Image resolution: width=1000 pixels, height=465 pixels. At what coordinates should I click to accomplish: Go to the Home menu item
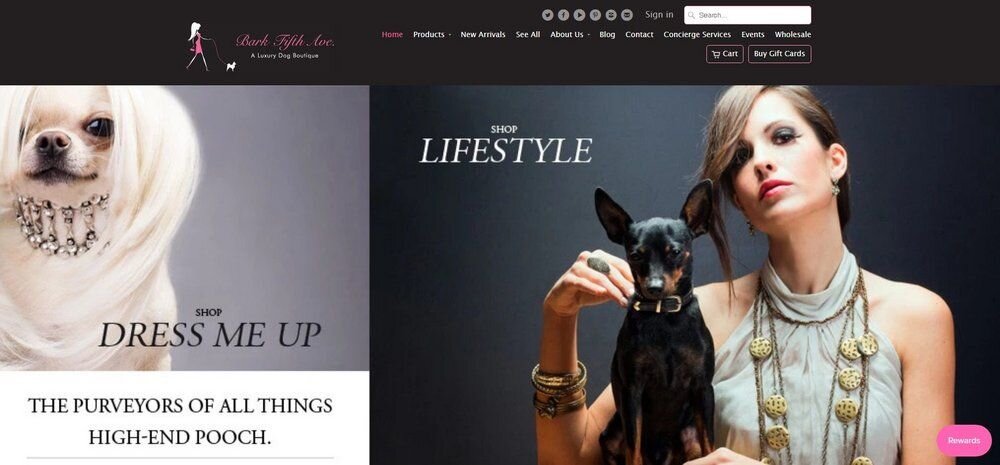point(392,34)
